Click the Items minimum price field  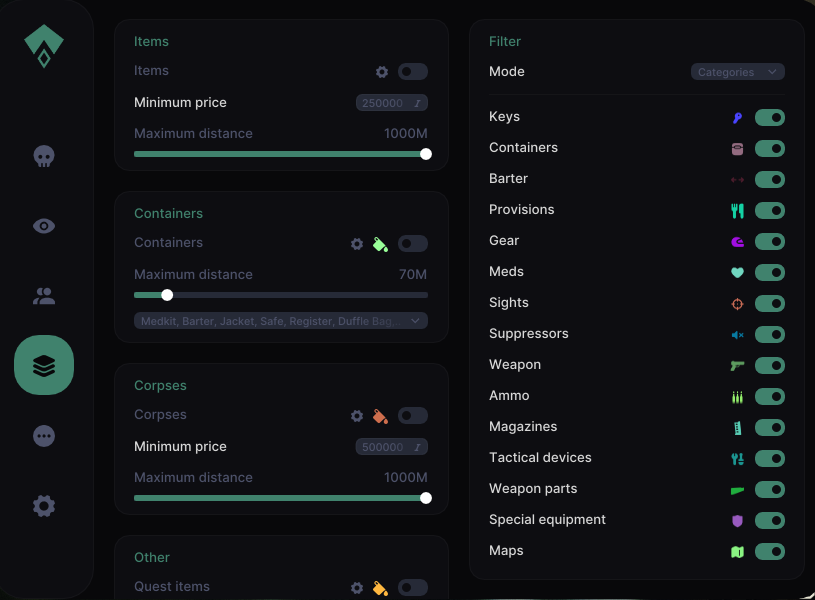pos(392,103)
